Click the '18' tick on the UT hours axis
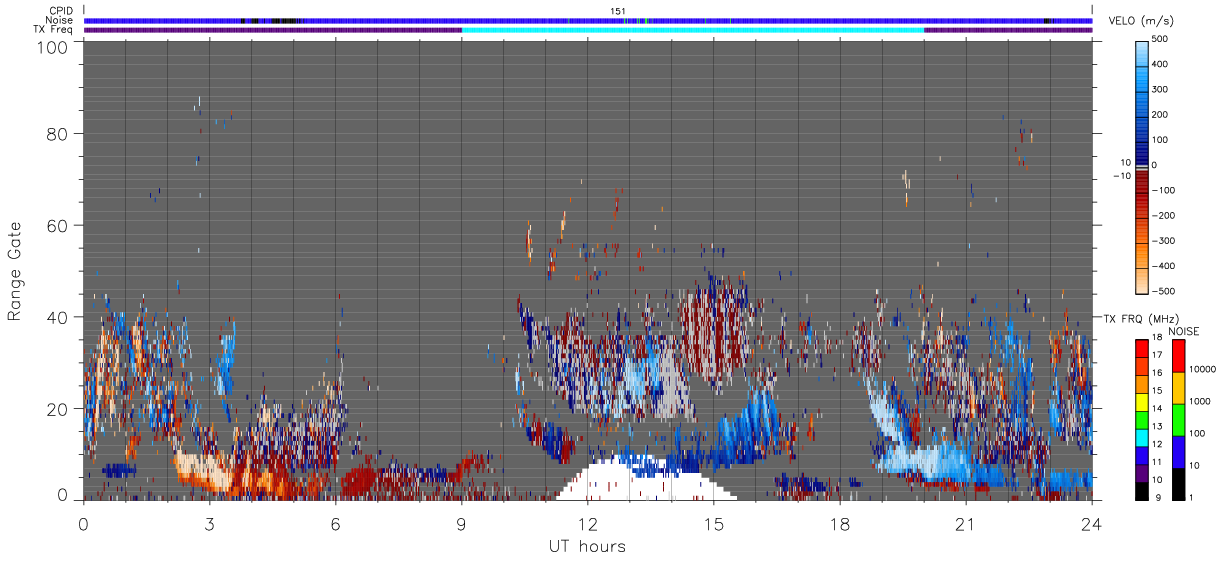Image resolution: width=1228 pixels, height=567 pixels. [x=840, y=523]
